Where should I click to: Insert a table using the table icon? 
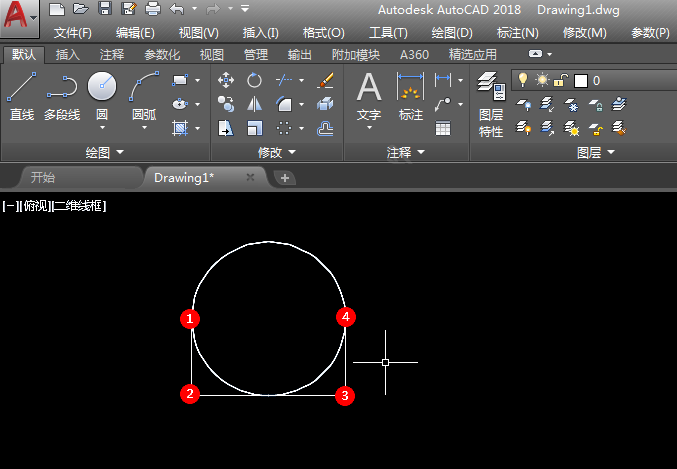pos(442,128)
